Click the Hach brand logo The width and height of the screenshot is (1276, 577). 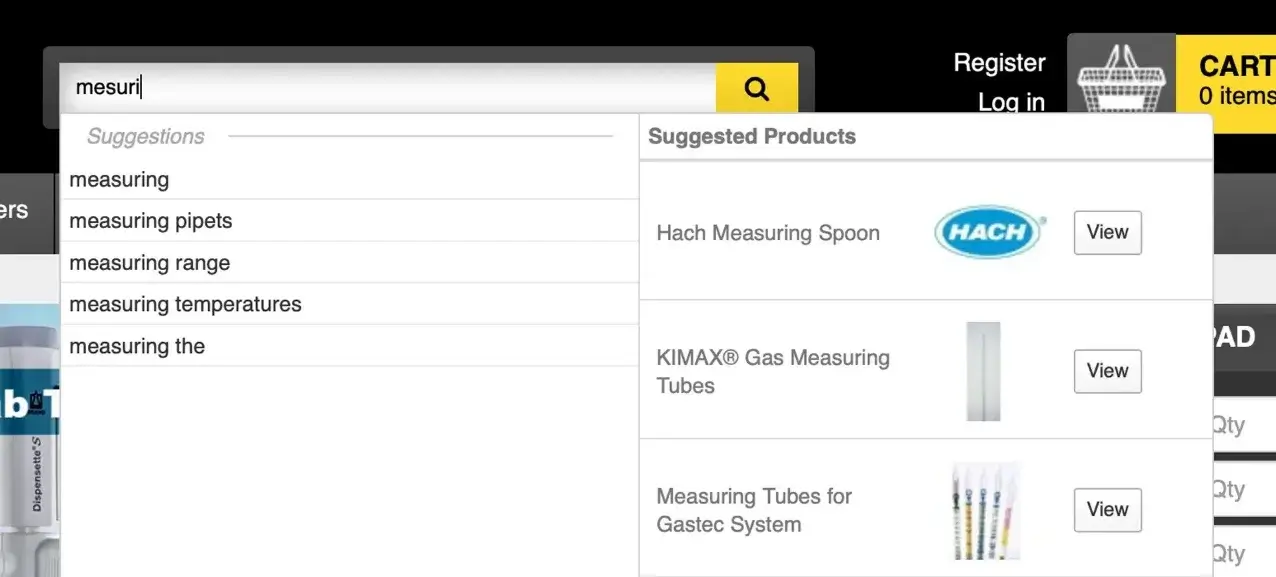tap(989, 233)
